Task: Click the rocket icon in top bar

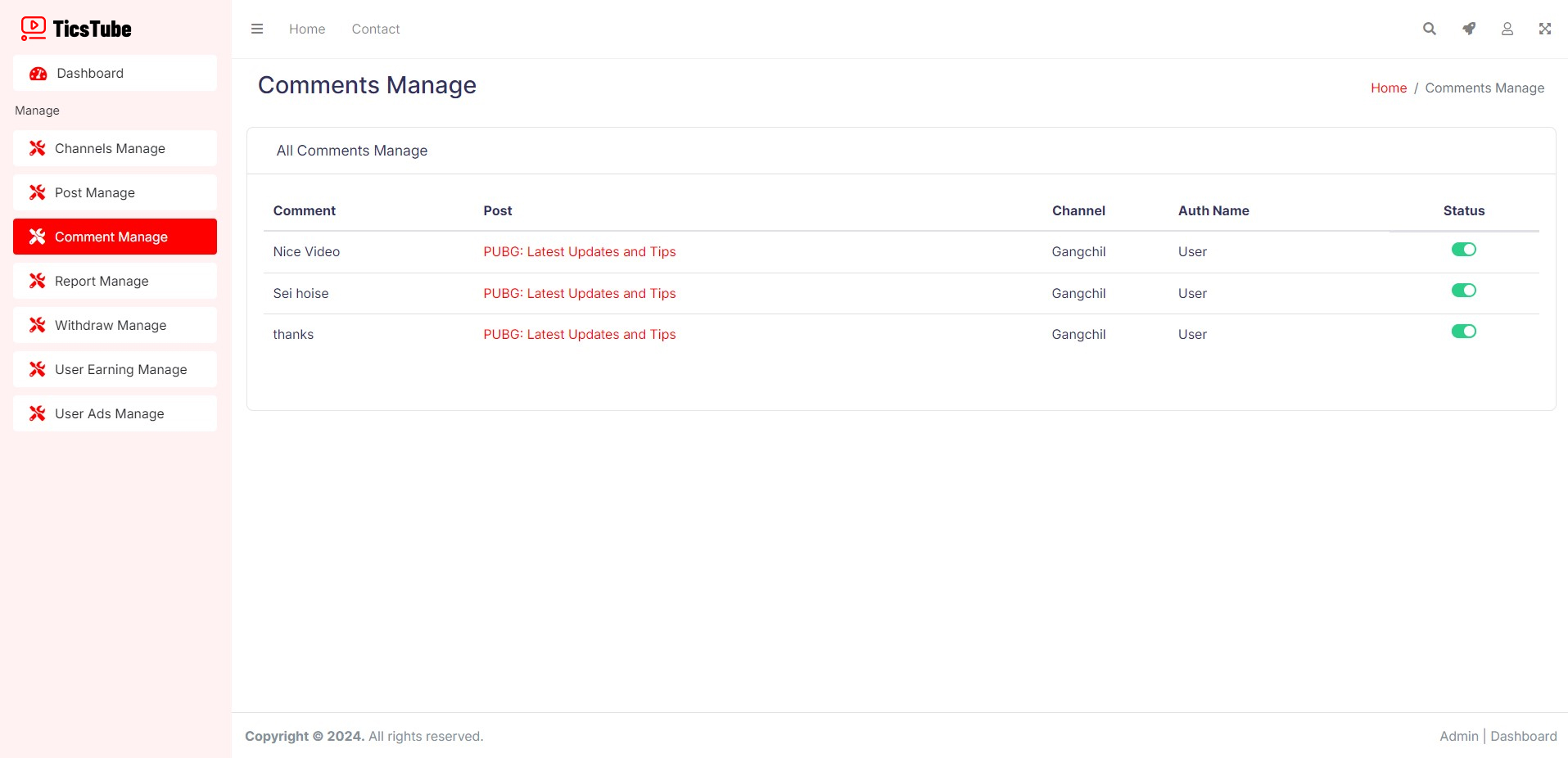Action: point(1469,29)
